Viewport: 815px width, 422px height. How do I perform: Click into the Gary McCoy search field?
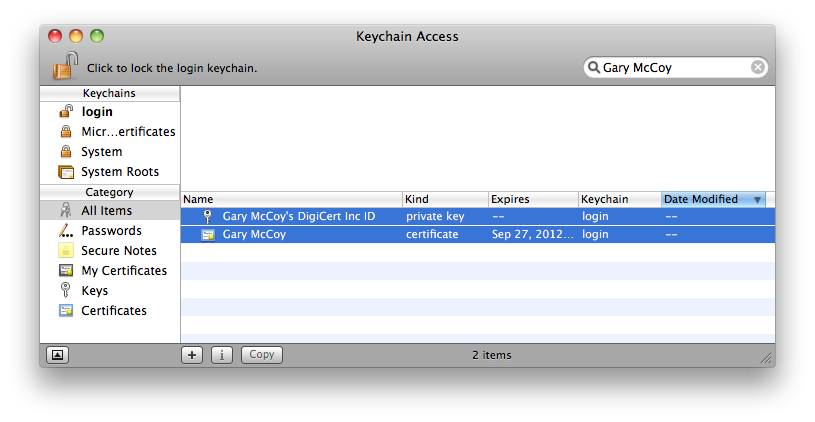pos(672,67)
